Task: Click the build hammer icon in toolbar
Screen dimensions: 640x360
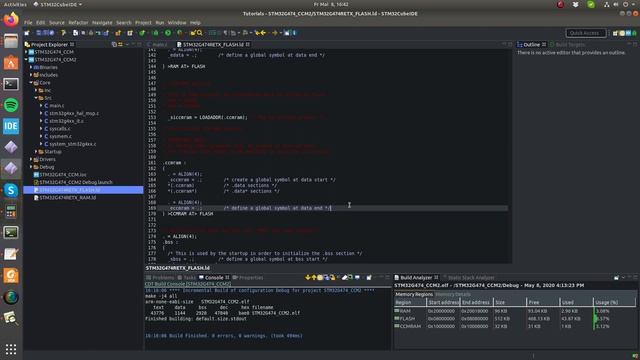Action: 63,33
